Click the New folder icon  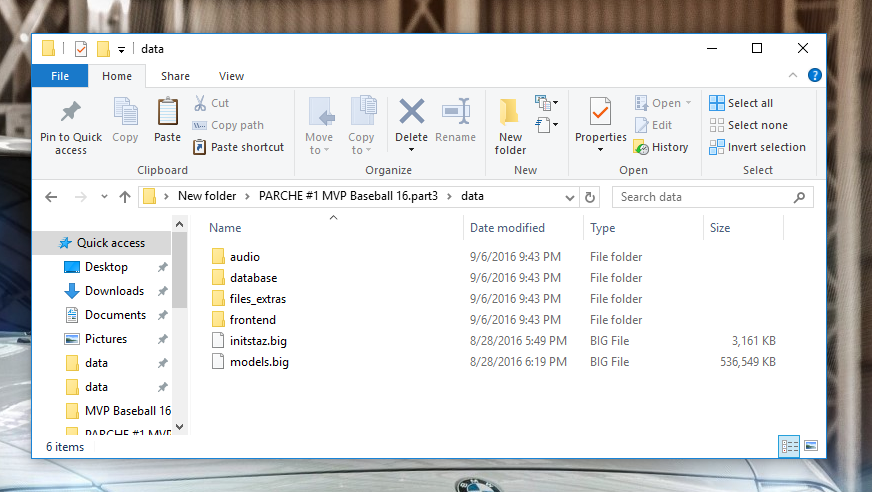(510, 112)
